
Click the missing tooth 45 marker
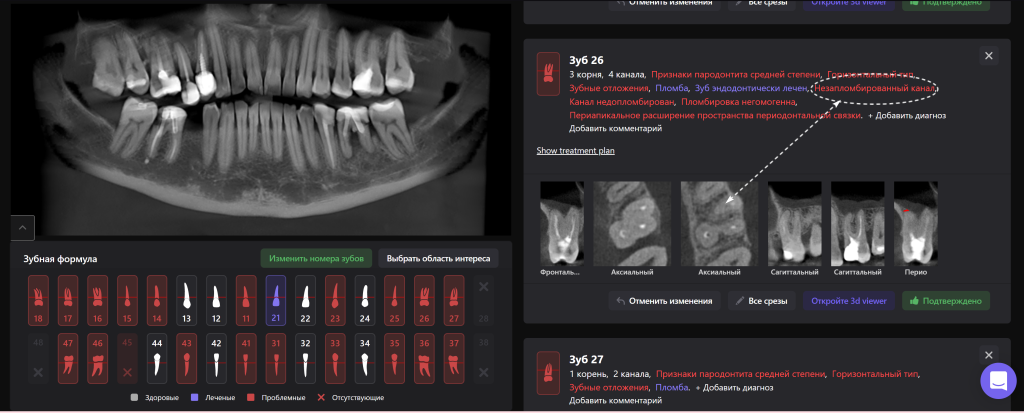click(127, 354)
